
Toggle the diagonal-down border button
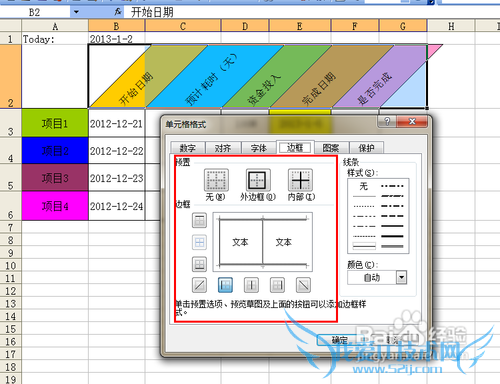303,285
